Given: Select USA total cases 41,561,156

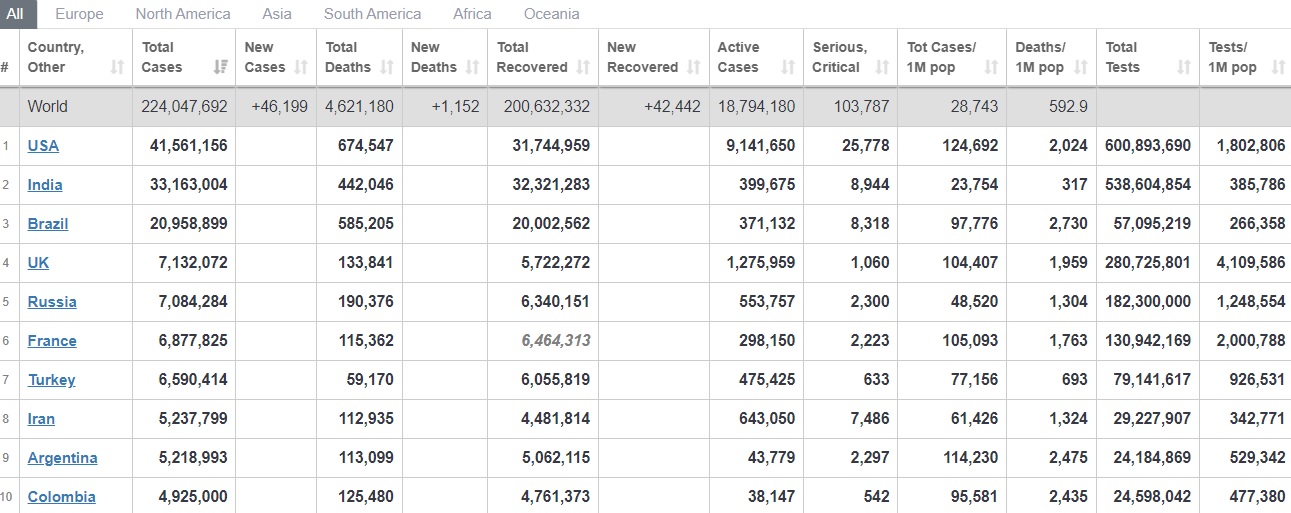Looking at the screenshot, I should click(x=189, y=145).
